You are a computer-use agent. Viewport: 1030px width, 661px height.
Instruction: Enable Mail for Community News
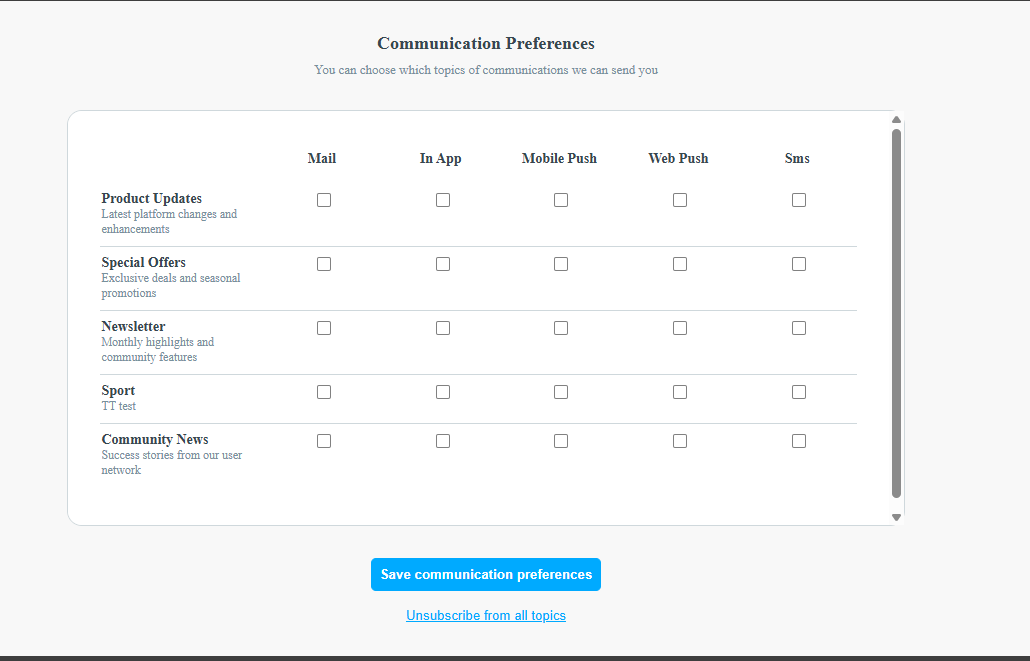(324, 441)
